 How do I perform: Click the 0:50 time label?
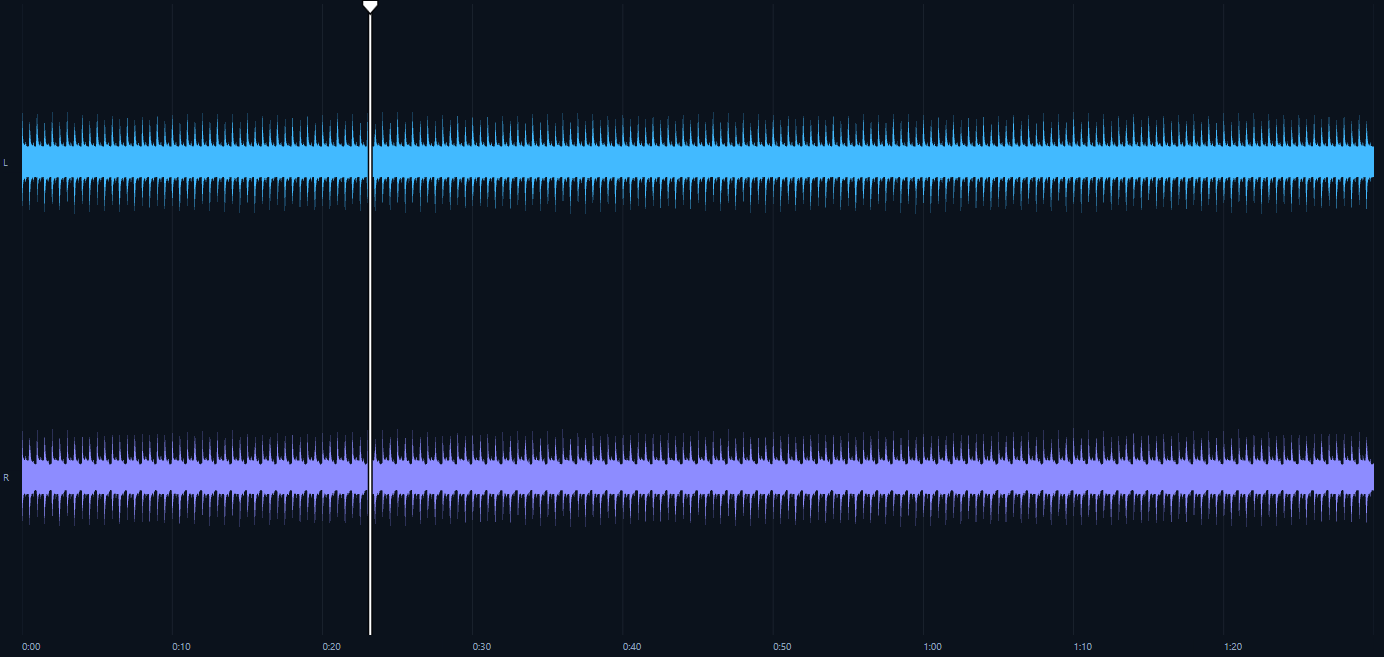point(782,647)
